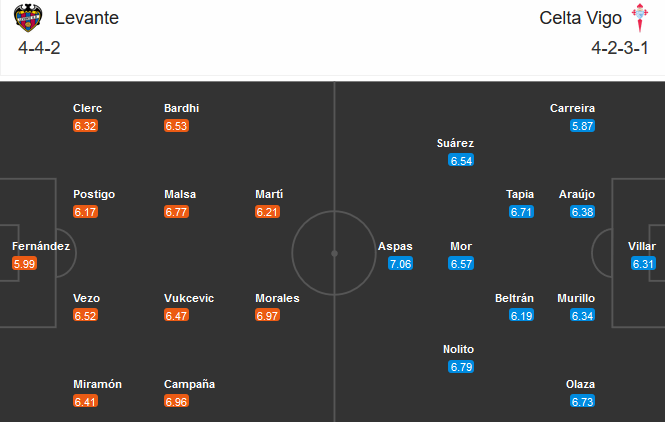Click Campaña's 6.96 rating badge
This screenshot has height=422, width=665.
tap(177, 402)
